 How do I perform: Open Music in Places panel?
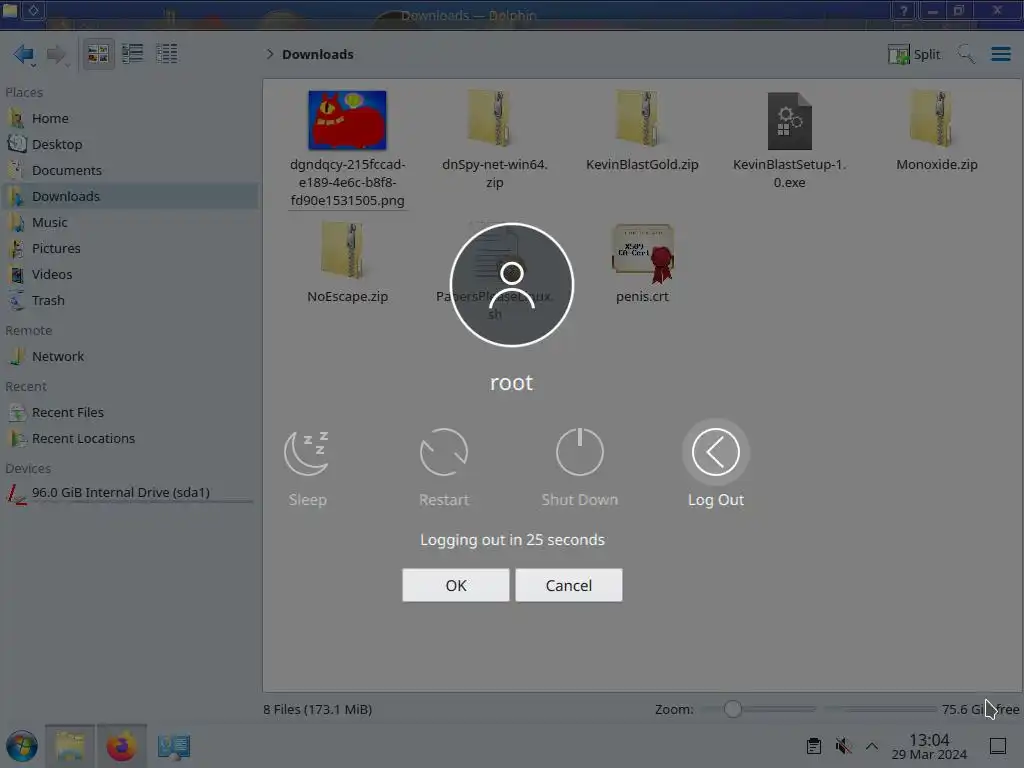tap(129, 223)
